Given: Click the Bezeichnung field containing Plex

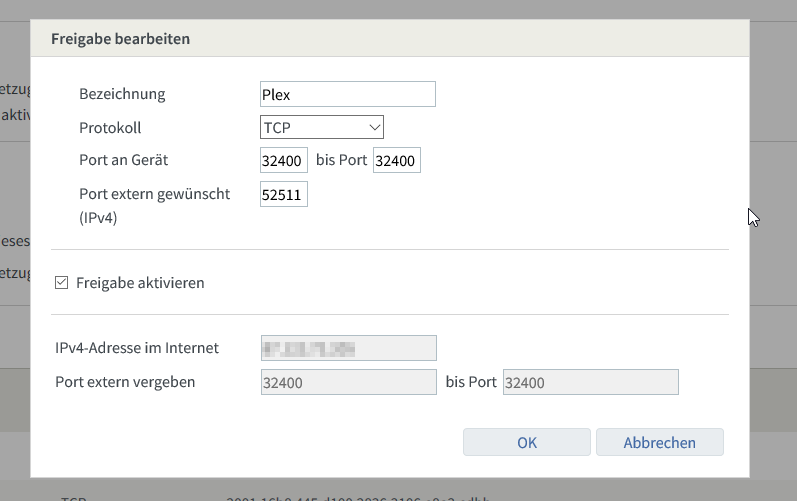Looking at the screenshot, I should [x=347, y=94].
